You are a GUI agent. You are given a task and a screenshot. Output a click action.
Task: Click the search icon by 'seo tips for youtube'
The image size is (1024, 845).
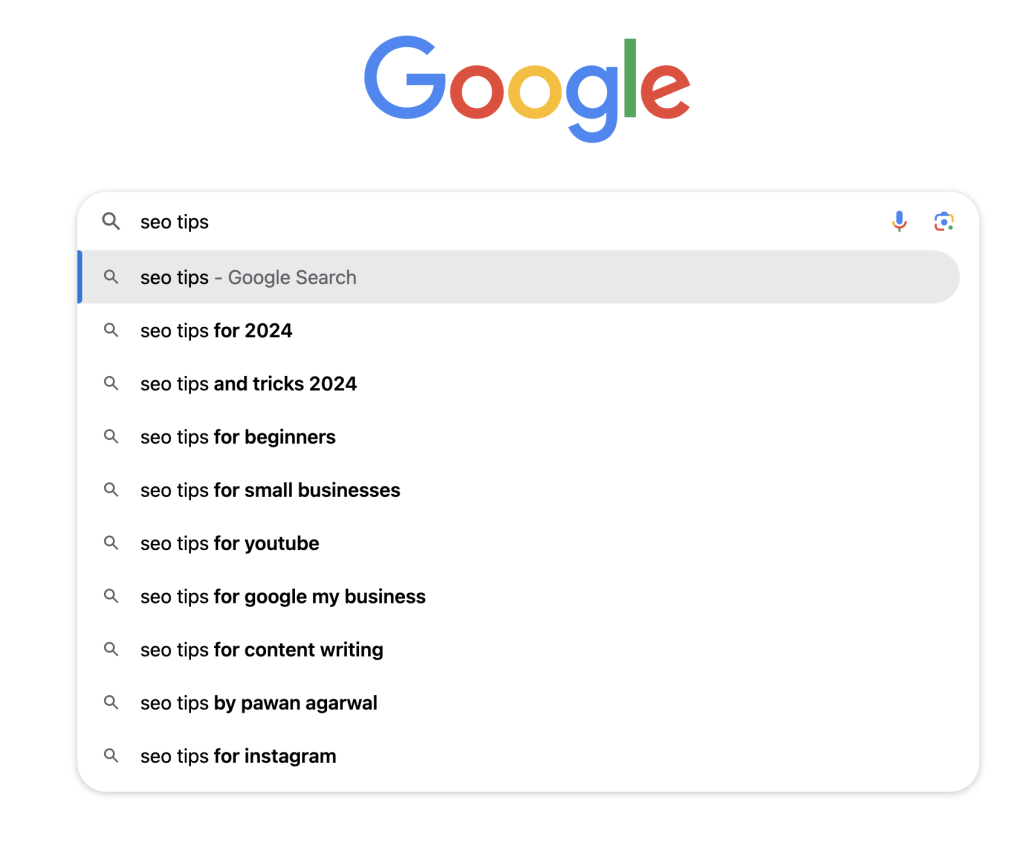pyautogui.click(x=111, y=543)
